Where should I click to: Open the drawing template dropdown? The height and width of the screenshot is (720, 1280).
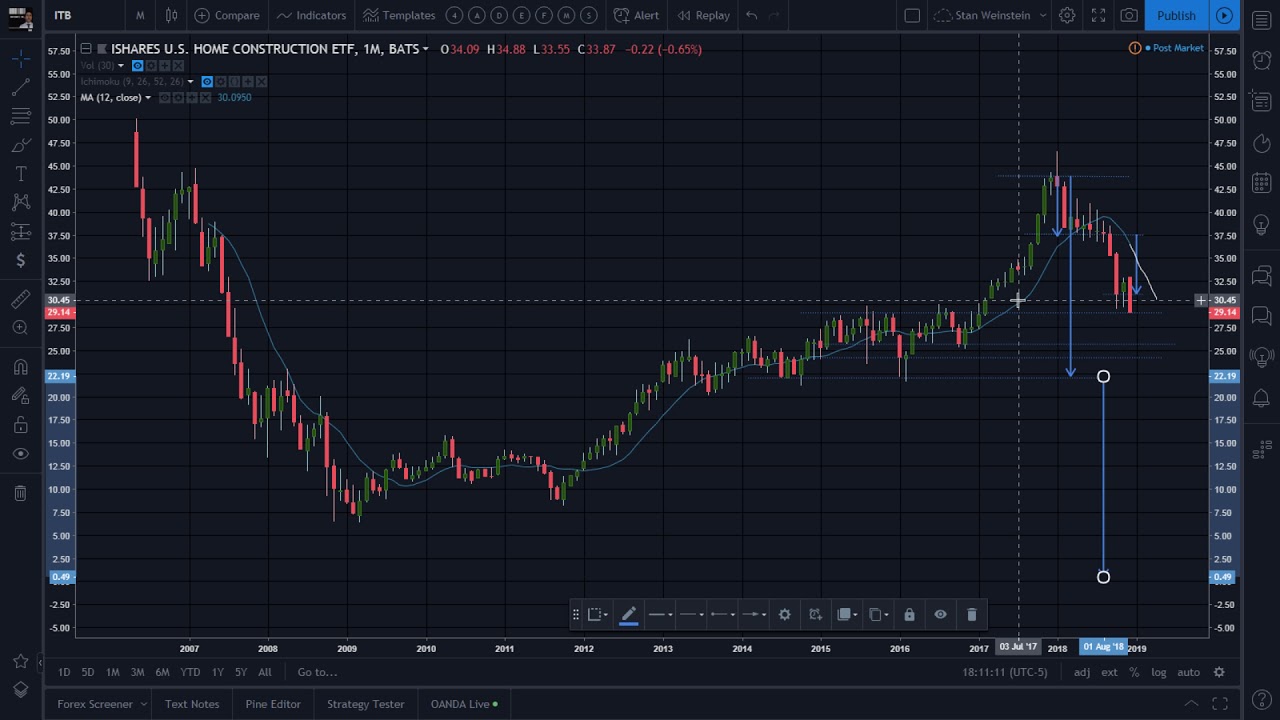point(596,614)
